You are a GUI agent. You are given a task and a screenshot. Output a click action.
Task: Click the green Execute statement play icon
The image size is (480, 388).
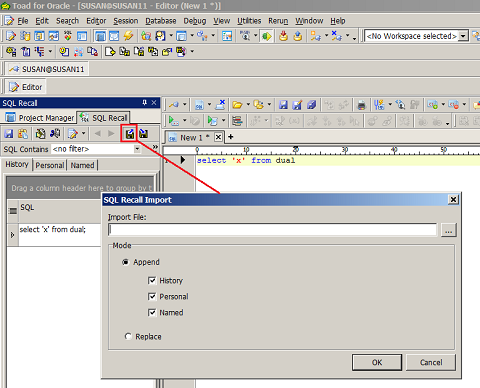tap(173, 120)
